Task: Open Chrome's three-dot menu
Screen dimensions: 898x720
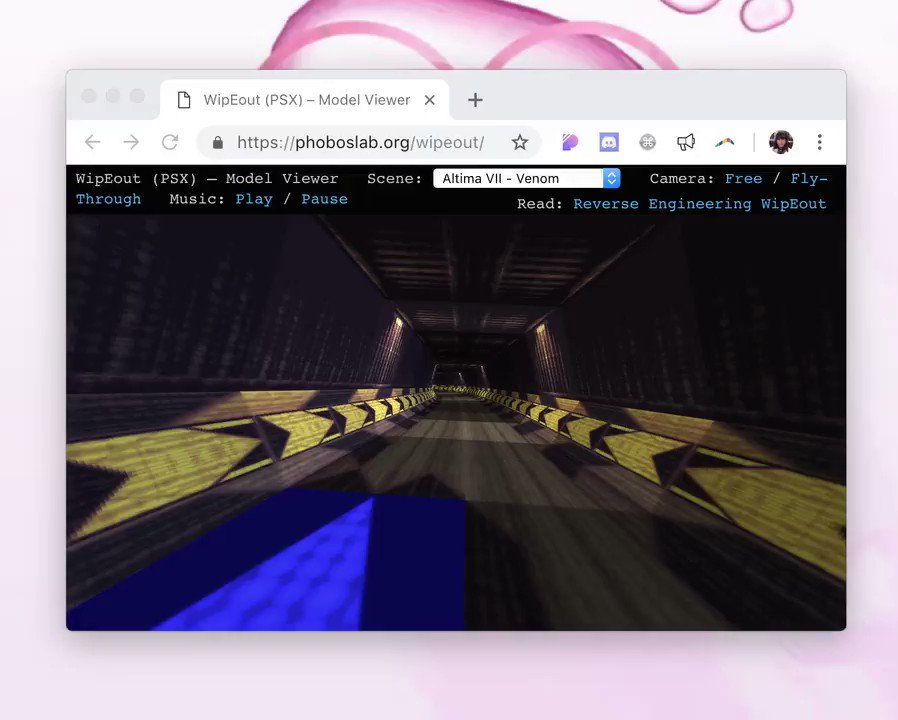Action: [x=820, y=142]
